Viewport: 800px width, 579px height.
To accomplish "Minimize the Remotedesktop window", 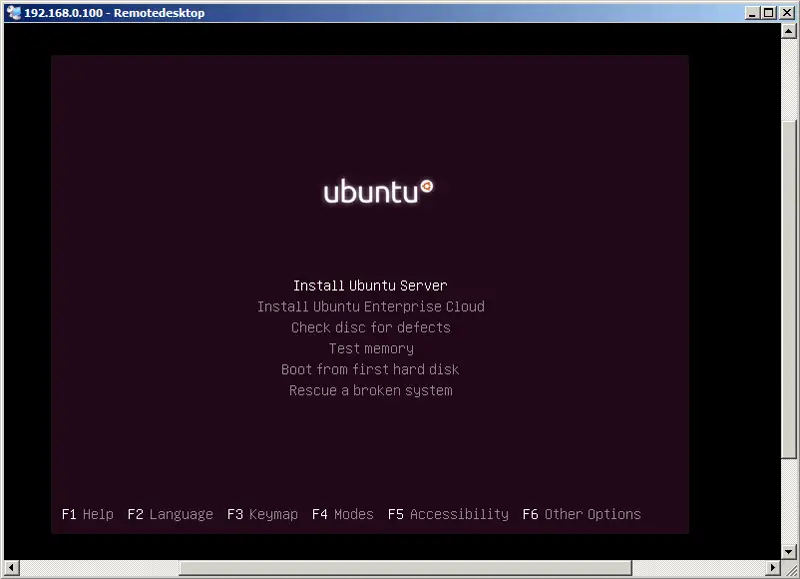I will (x=752, y=13).
